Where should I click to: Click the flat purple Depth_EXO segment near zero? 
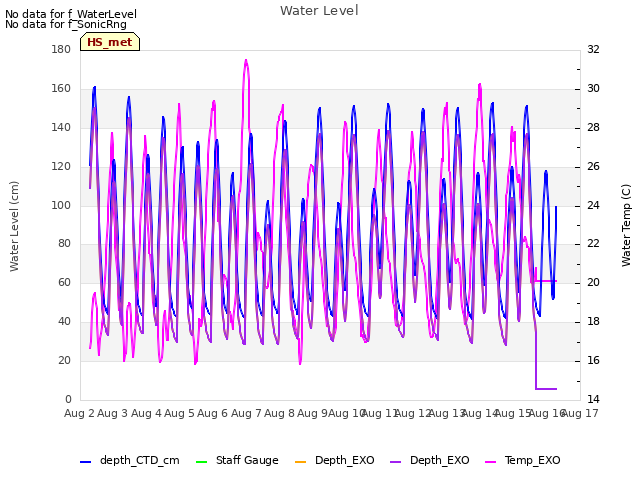coord(546,389)
